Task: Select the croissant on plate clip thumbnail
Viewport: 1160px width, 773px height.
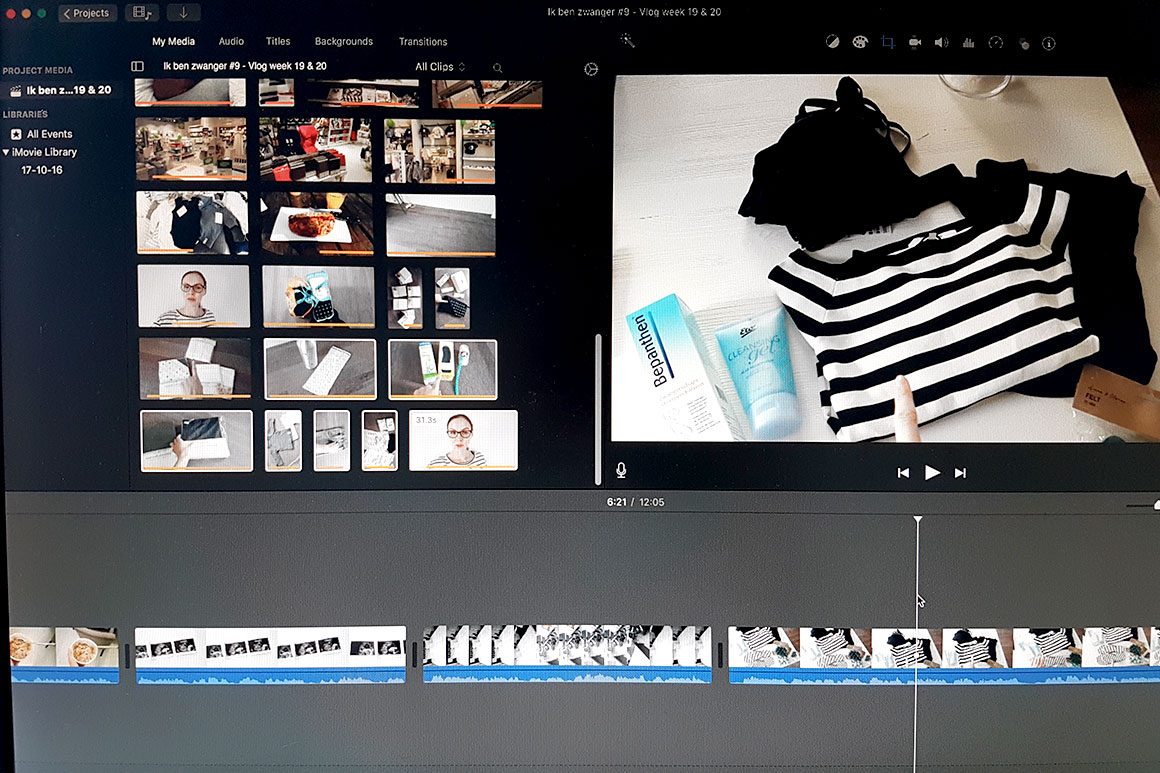Action: (317, 225)
